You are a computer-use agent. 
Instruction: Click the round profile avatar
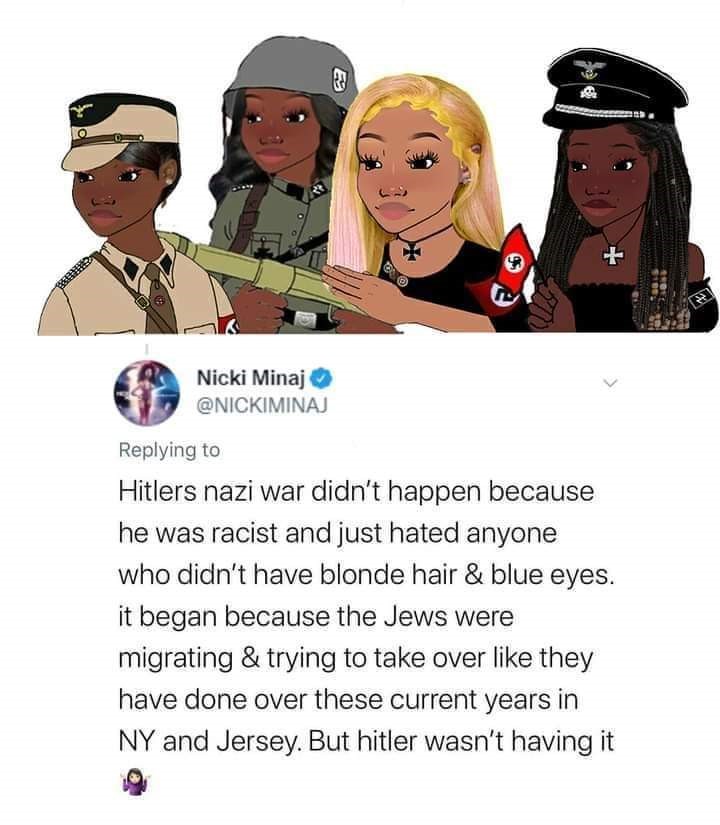pos(147,393)
